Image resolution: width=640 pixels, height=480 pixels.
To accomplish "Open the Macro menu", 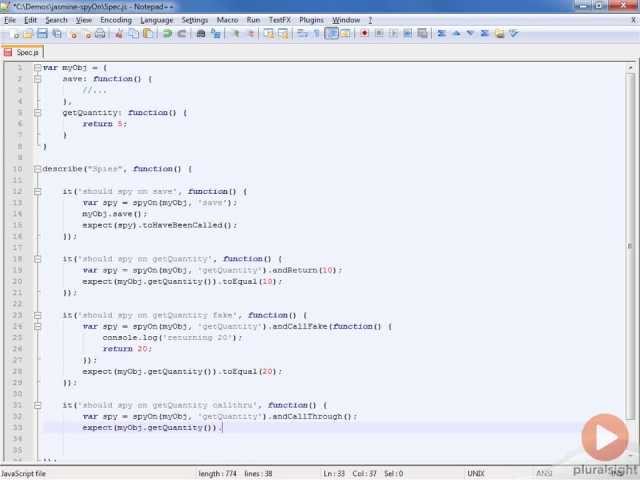I will [x=227, y=20].
